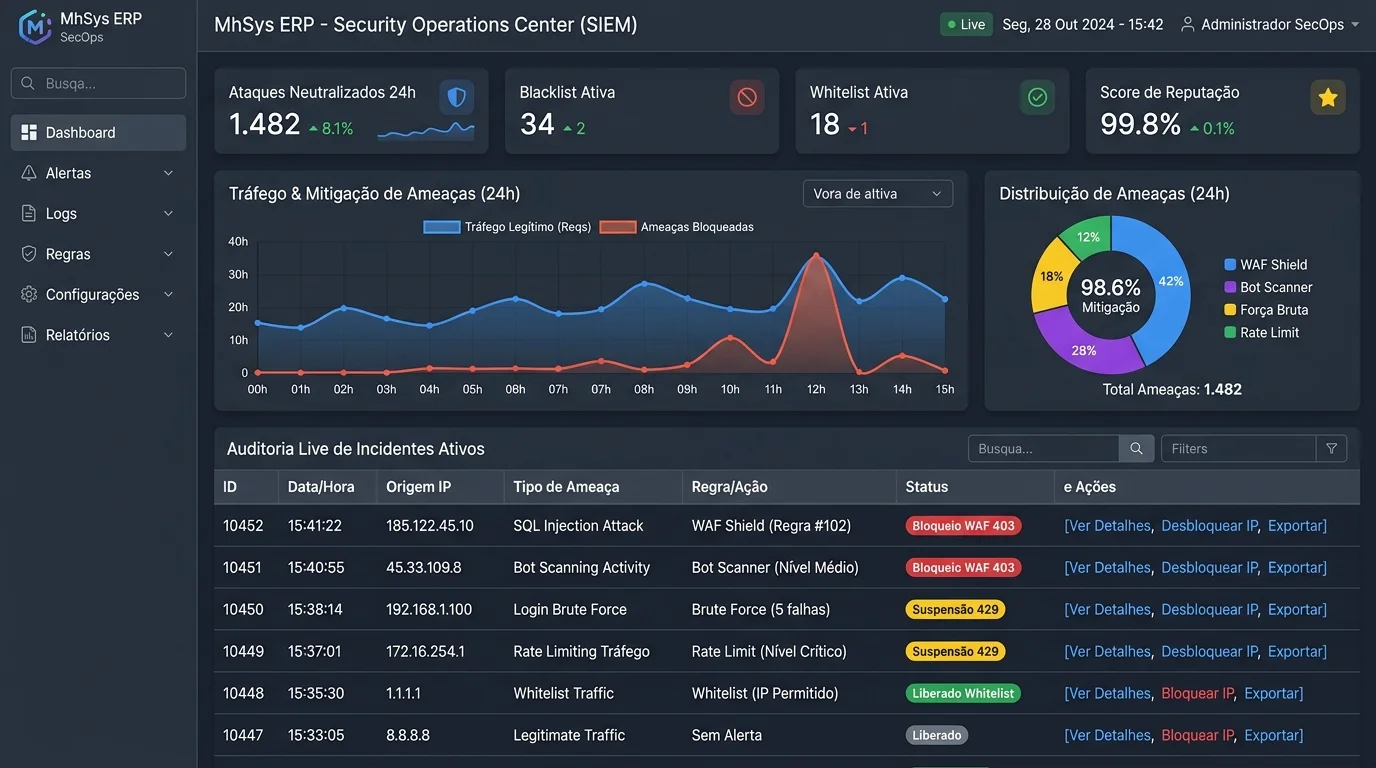Expand the Regras menu chevron
Viewport: 1376px width, 768px height.
(x=168, y=254)
